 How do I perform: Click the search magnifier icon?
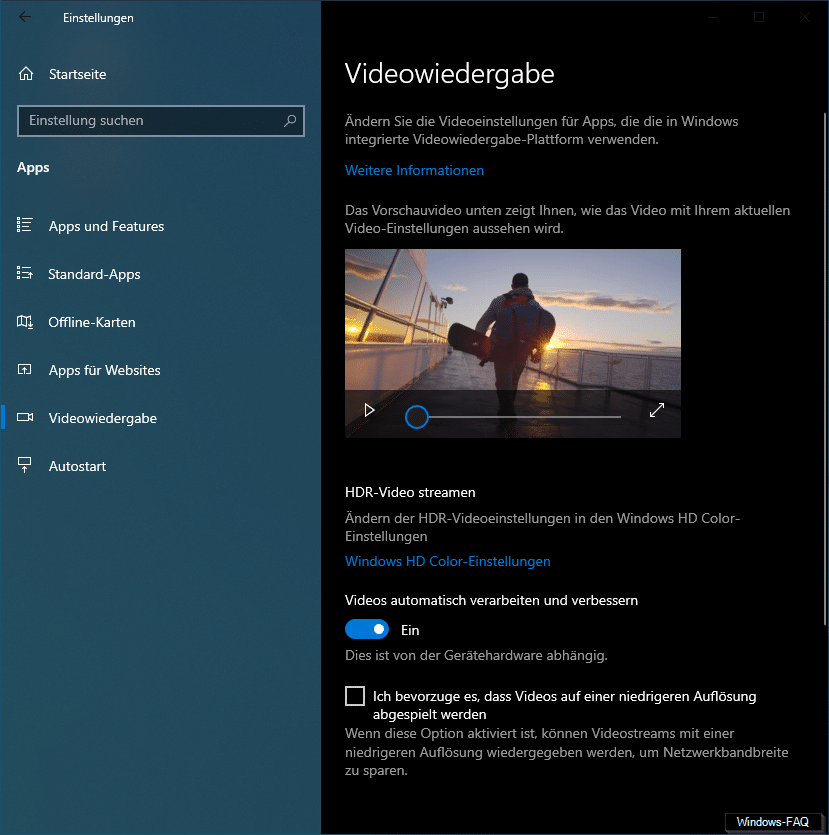(290, 121)
